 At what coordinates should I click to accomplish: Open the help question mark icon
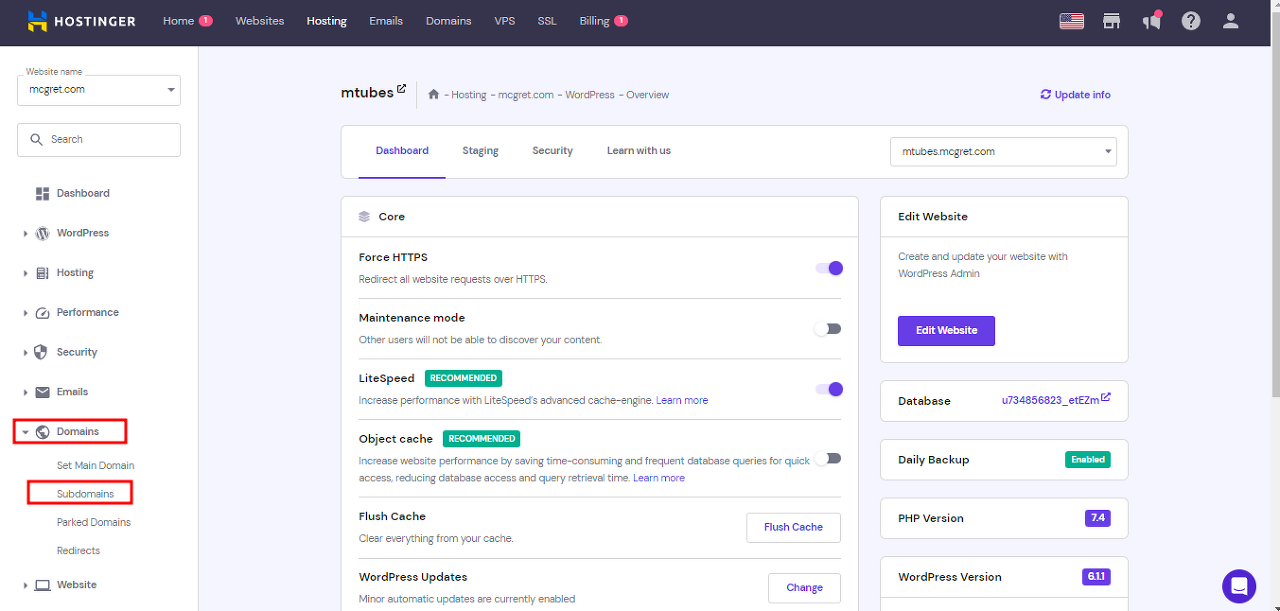(1191, 21)
